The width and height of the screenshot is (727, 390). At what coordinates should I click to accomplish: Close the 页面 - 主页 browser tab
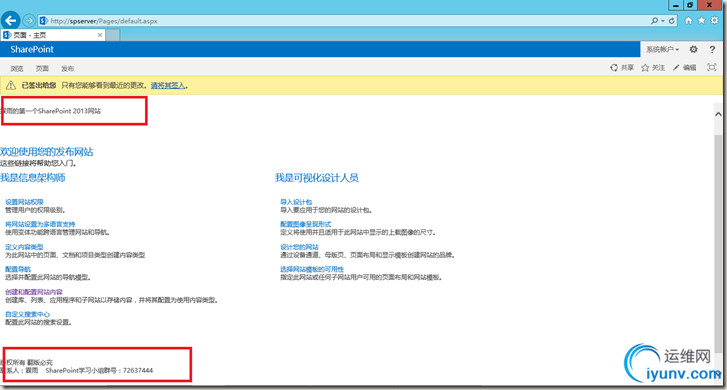coord(100,35)
